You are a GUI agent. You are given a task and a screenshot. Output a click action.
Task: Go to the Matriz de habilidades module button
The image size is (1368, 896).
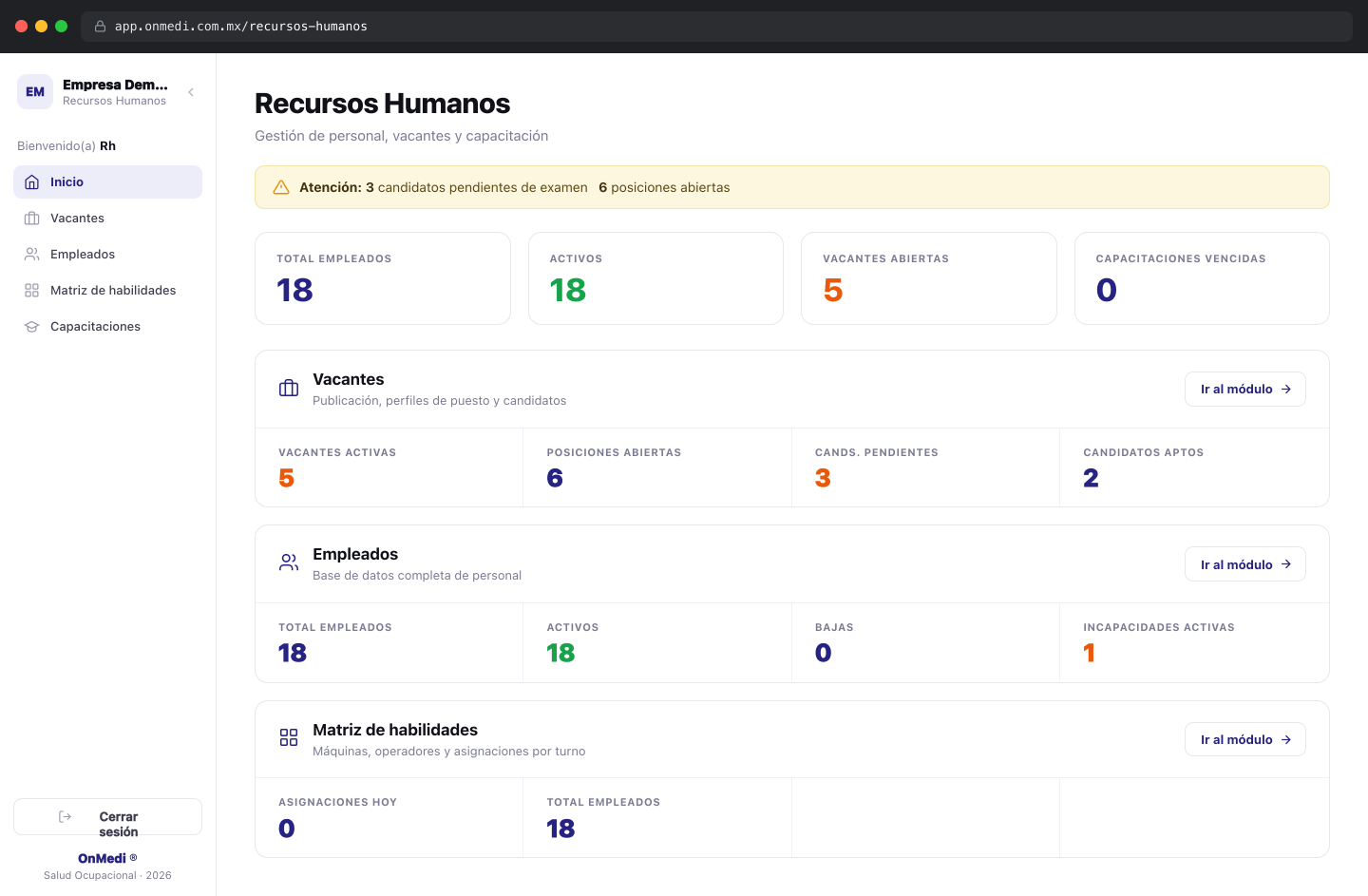coord(1245,740)
